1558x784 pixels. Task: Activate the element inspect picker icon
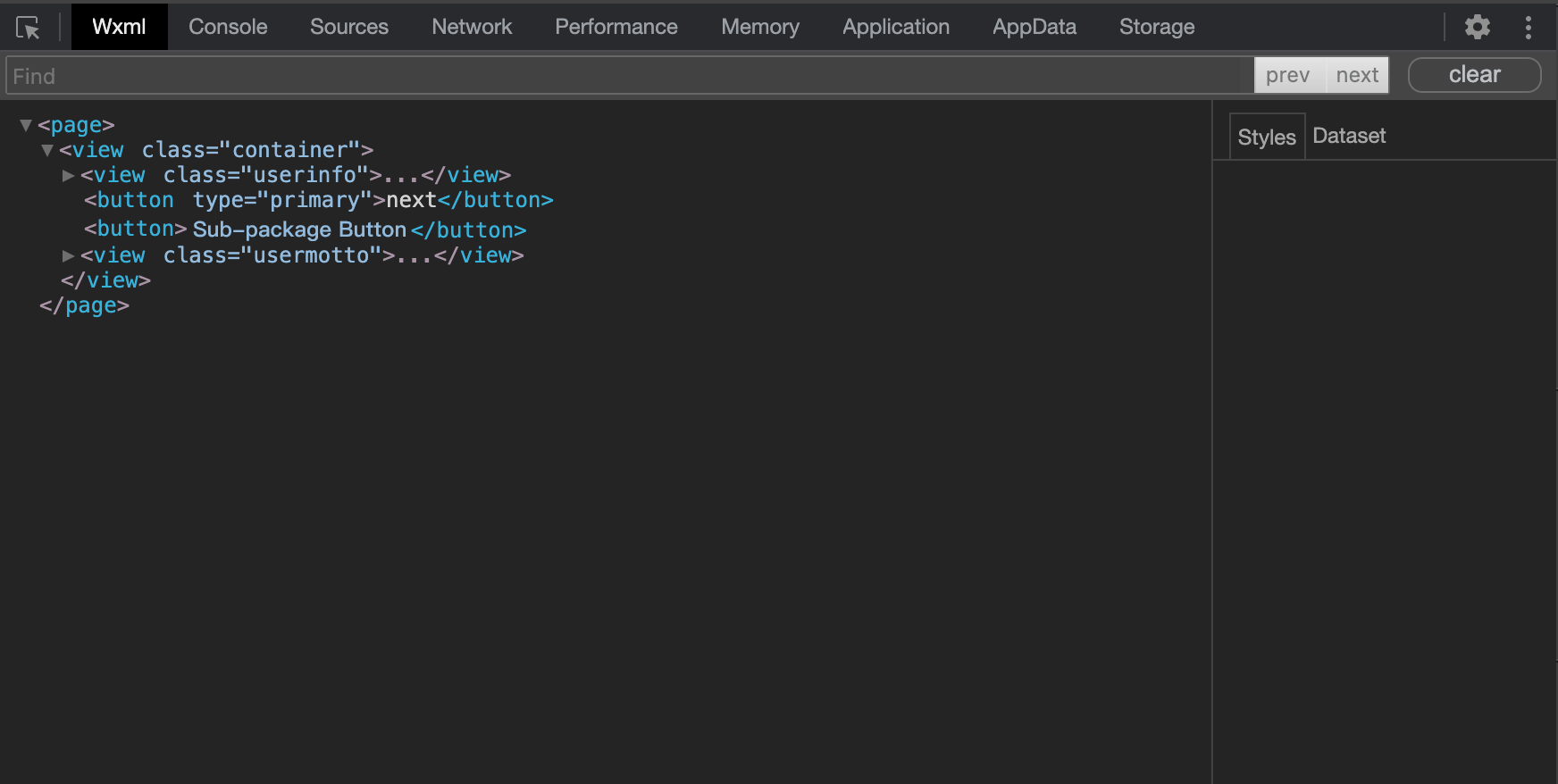point(28,28)
